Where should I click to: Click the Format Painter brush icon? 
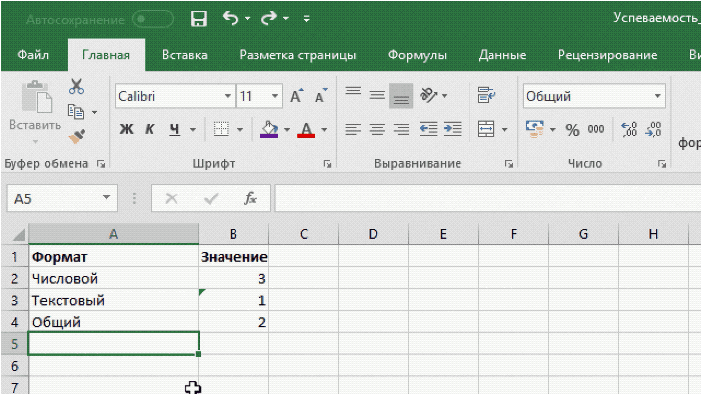click(77, 136)
